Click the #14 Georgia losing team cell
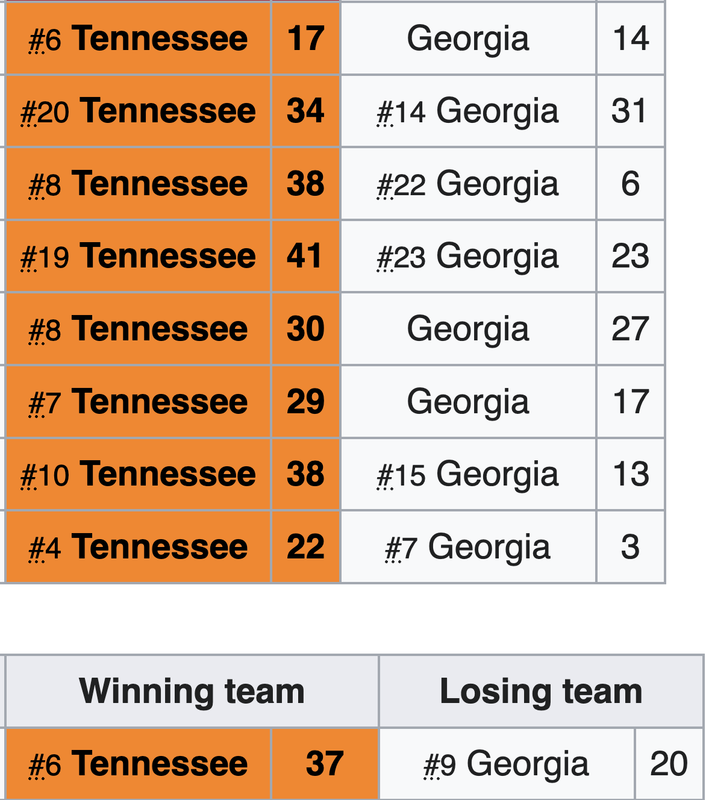This screenshot has height=800, width=706. coord(468,111)
